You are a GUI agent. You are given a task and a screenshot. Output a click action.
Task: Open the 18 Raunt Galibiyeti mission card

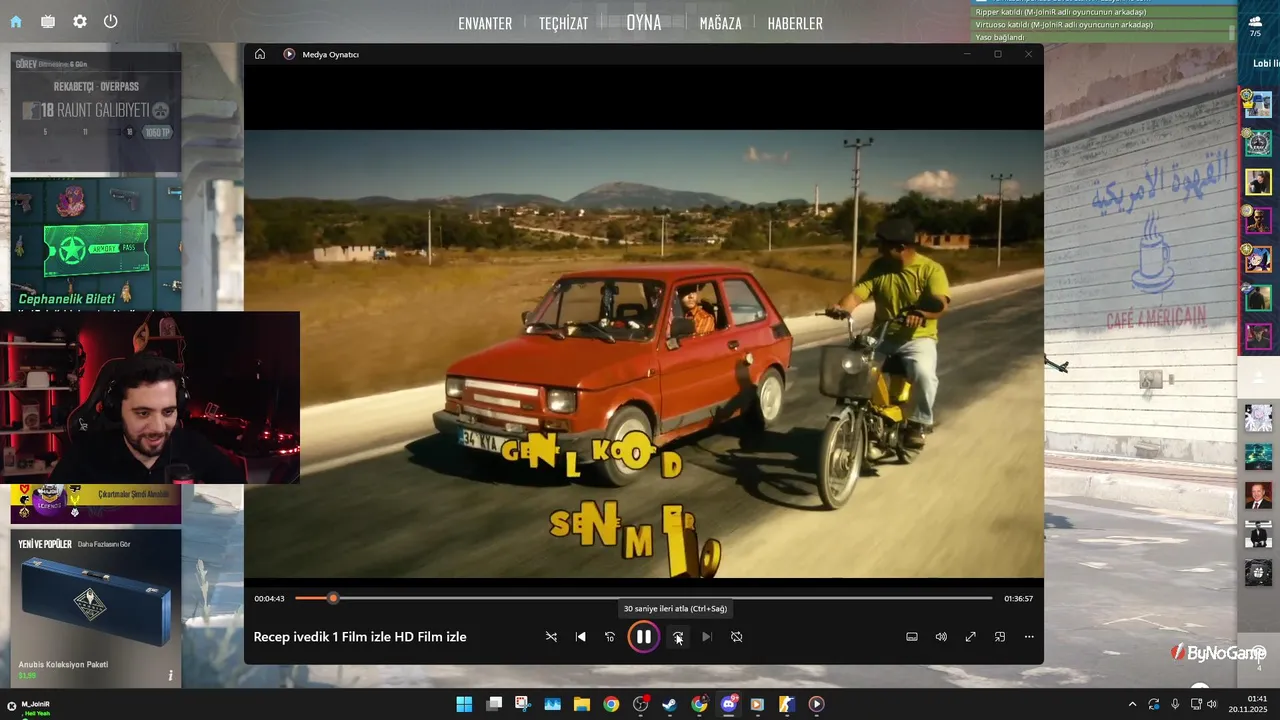tap(96, 113)
